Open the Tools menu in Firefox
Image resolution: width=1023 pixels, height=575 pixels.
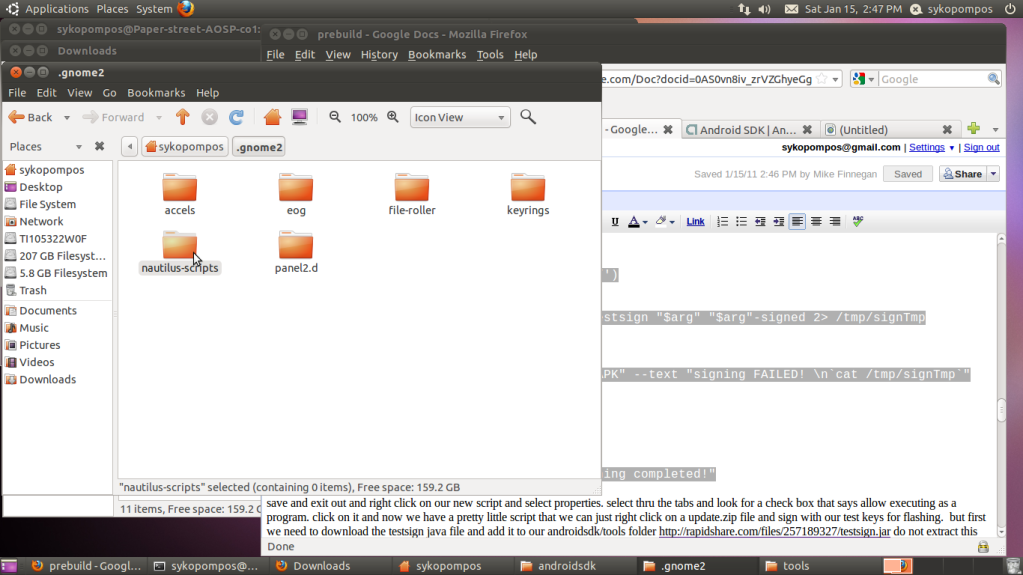[x=490, y=55]
